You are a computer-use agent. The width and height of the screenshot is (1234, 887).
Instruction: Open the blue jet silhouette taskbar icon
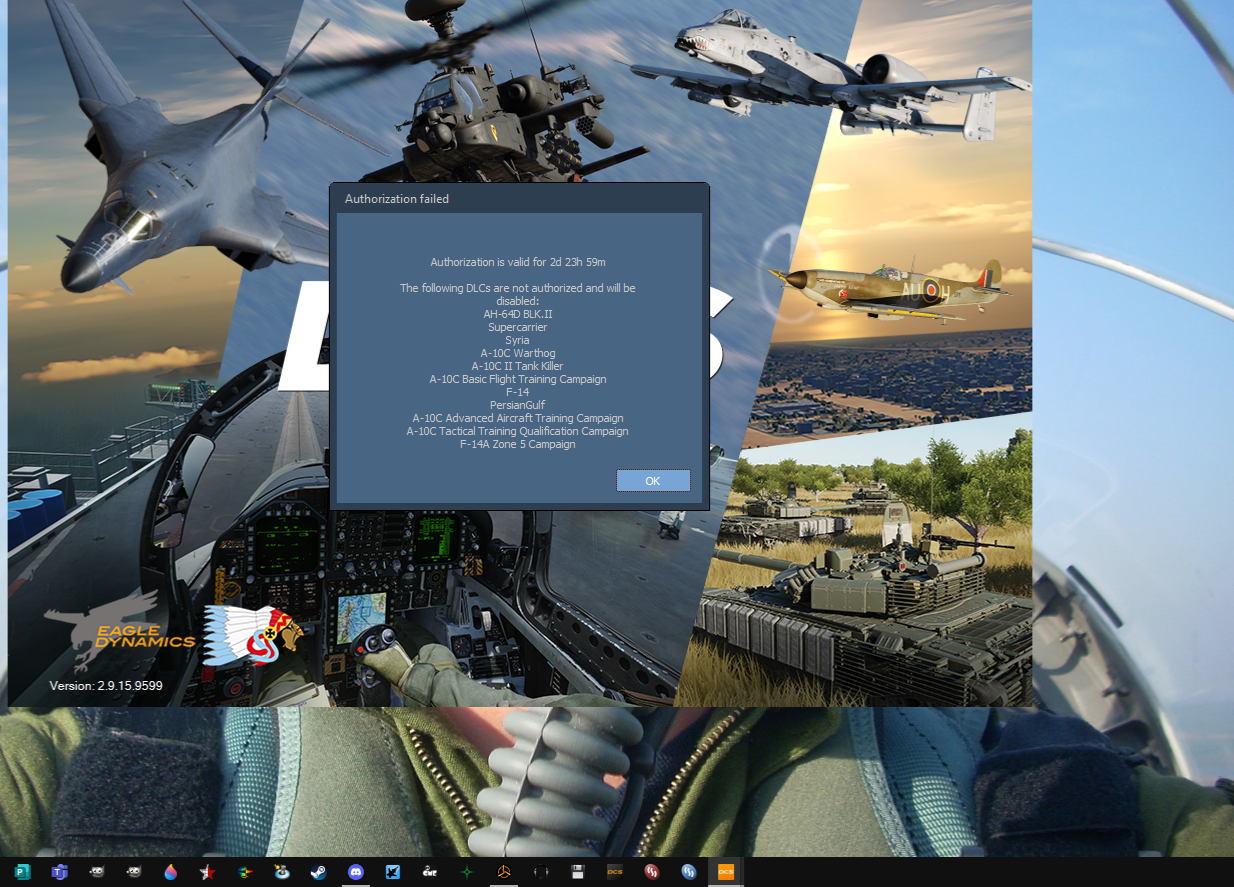[x=392, y=872]
